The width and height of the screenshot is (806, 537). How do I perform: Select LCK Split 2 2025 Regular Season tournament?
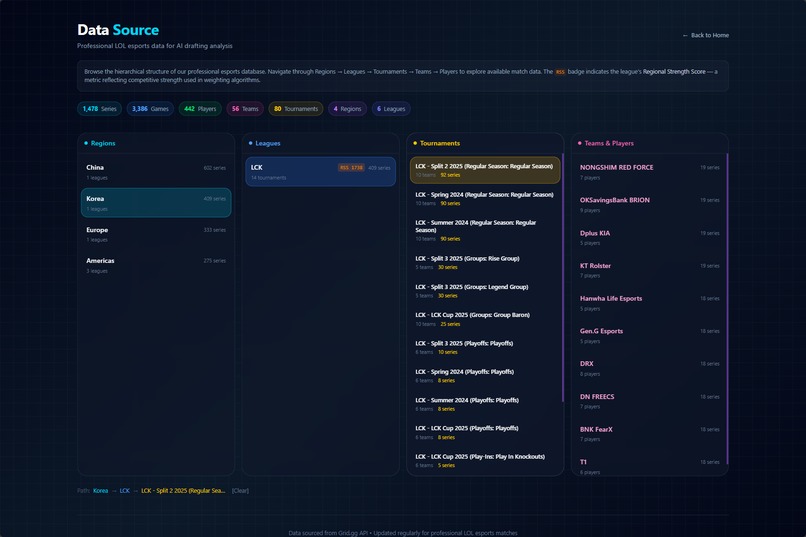point(485,170)
